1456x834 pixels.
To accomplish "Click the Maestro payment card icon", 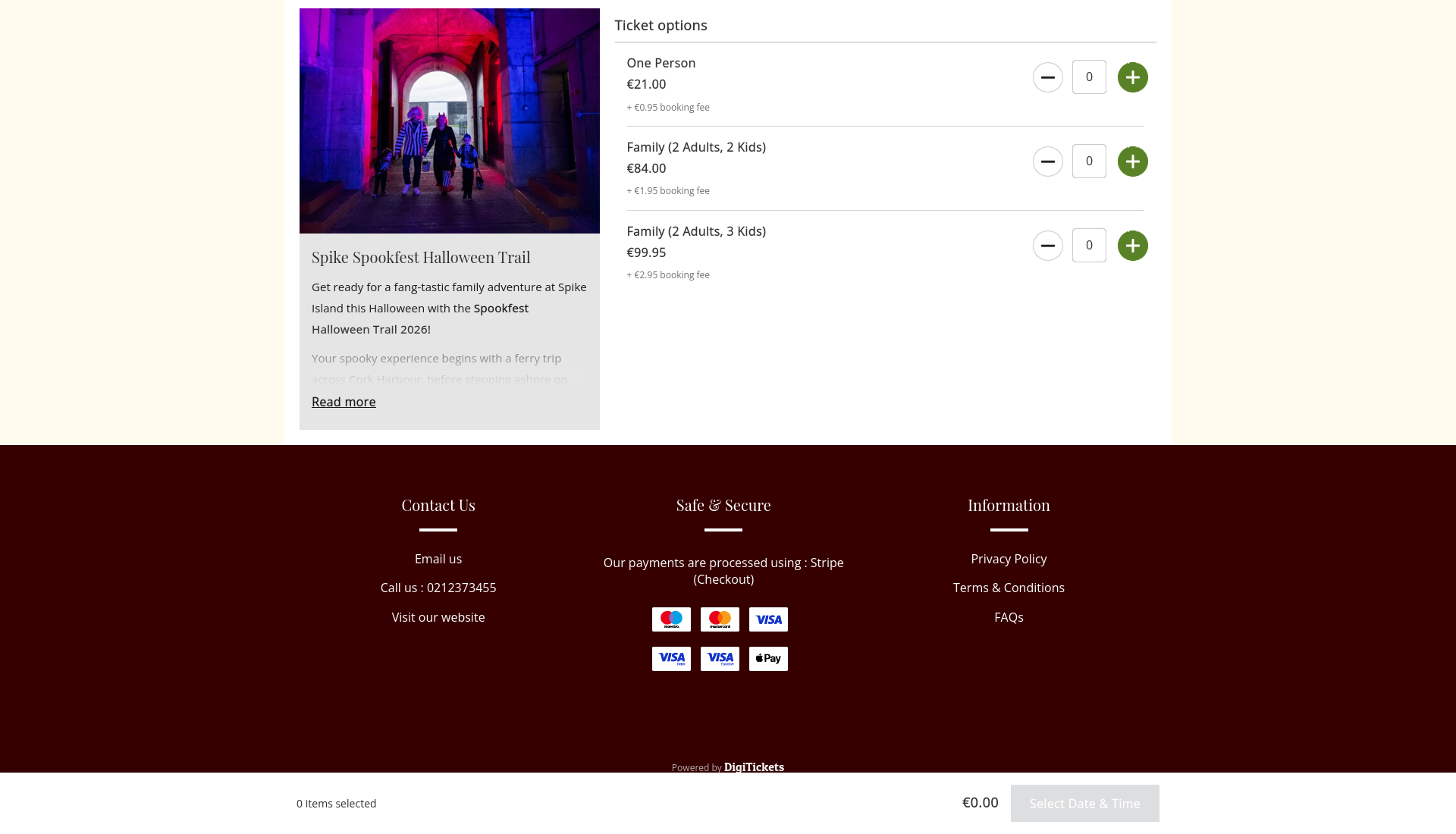I will click(671, 619).
